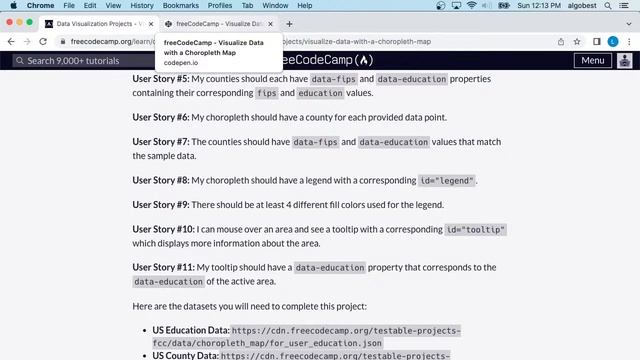Go back to the previous page
The image size is (640, 360).
point(11,42)
